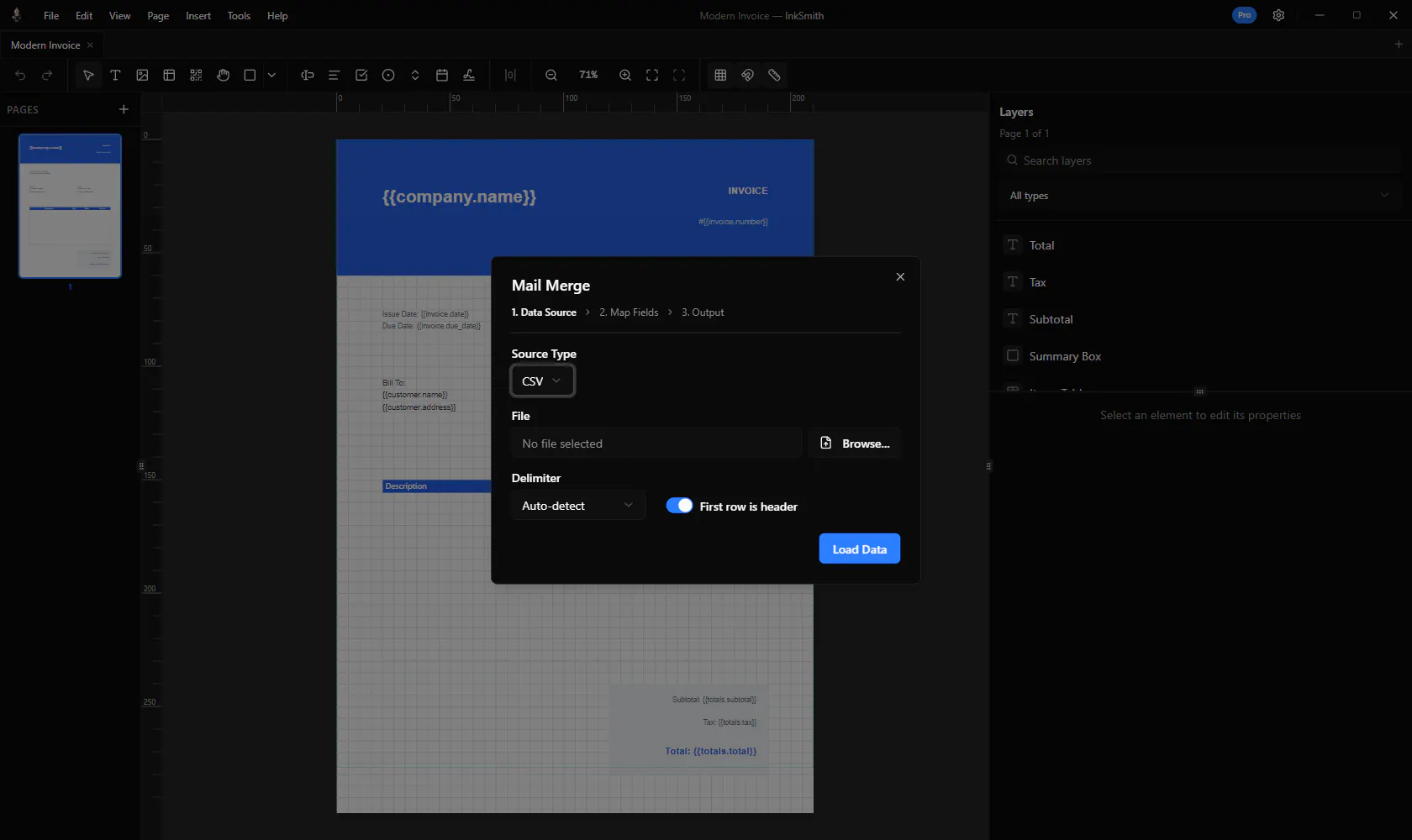Image resolution: width=1412 pixels, height=840 pixels.
Task: Insert a checkbox form element
Action: click(361, 76)
